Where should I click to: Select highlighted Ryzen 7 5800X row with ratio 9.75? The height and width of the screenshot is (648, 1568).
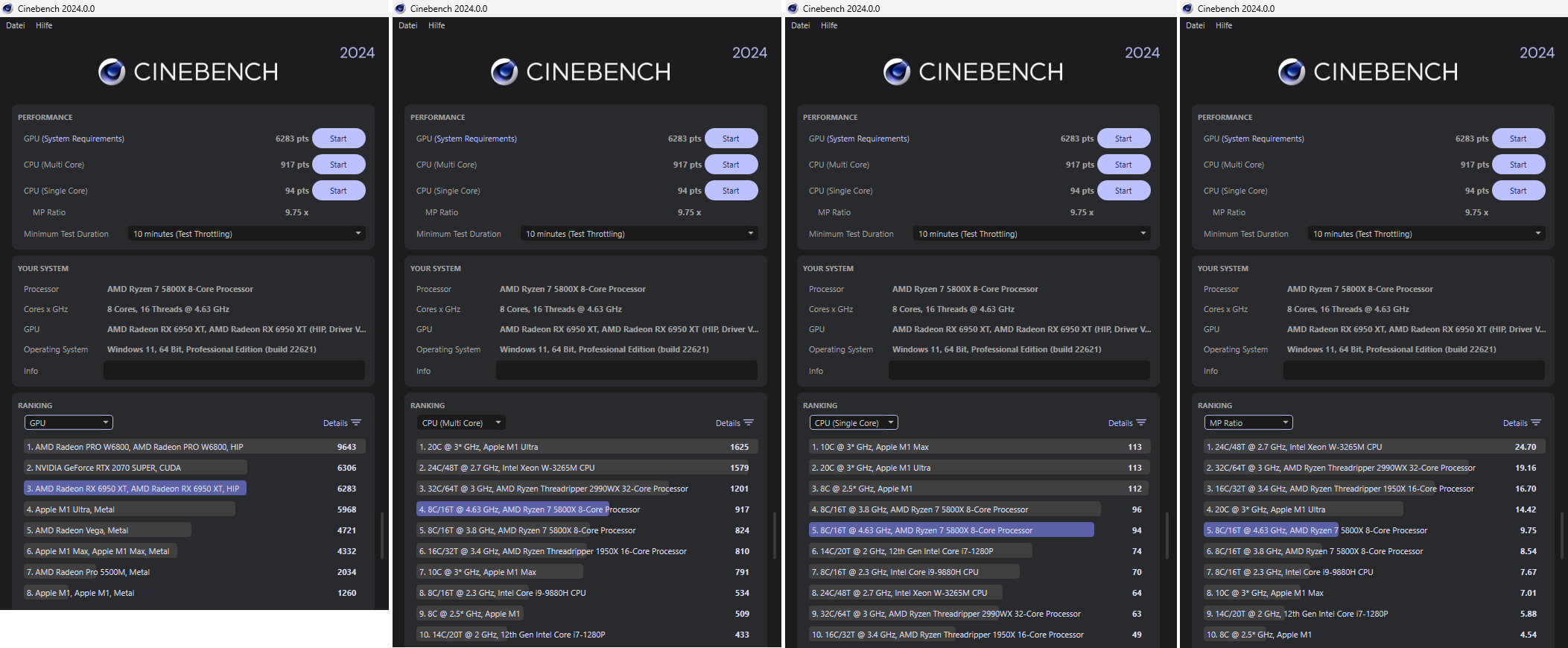(1374, 530)
